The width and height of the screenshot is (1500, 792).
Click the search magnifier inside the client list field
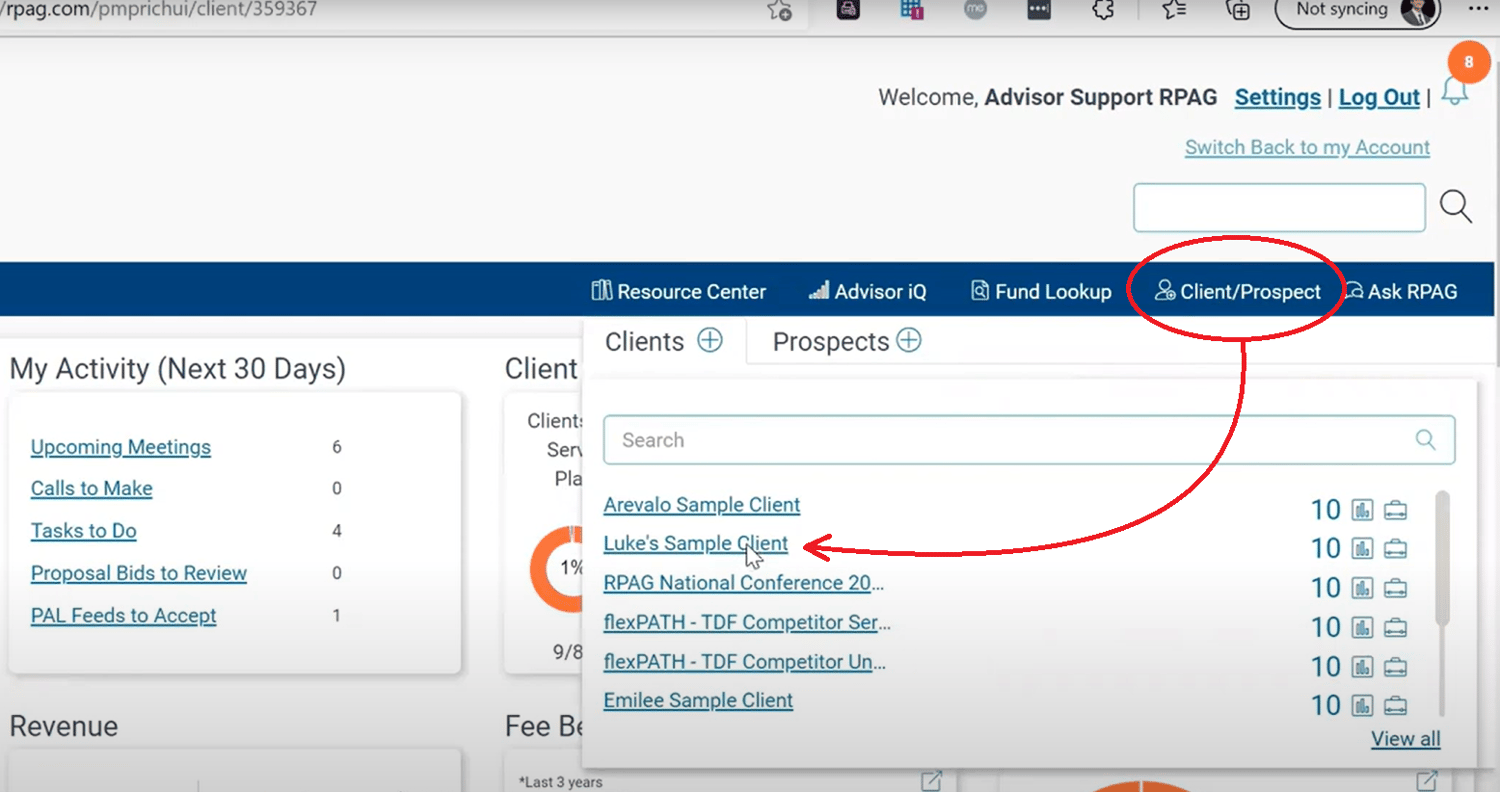click(1424, 439)
